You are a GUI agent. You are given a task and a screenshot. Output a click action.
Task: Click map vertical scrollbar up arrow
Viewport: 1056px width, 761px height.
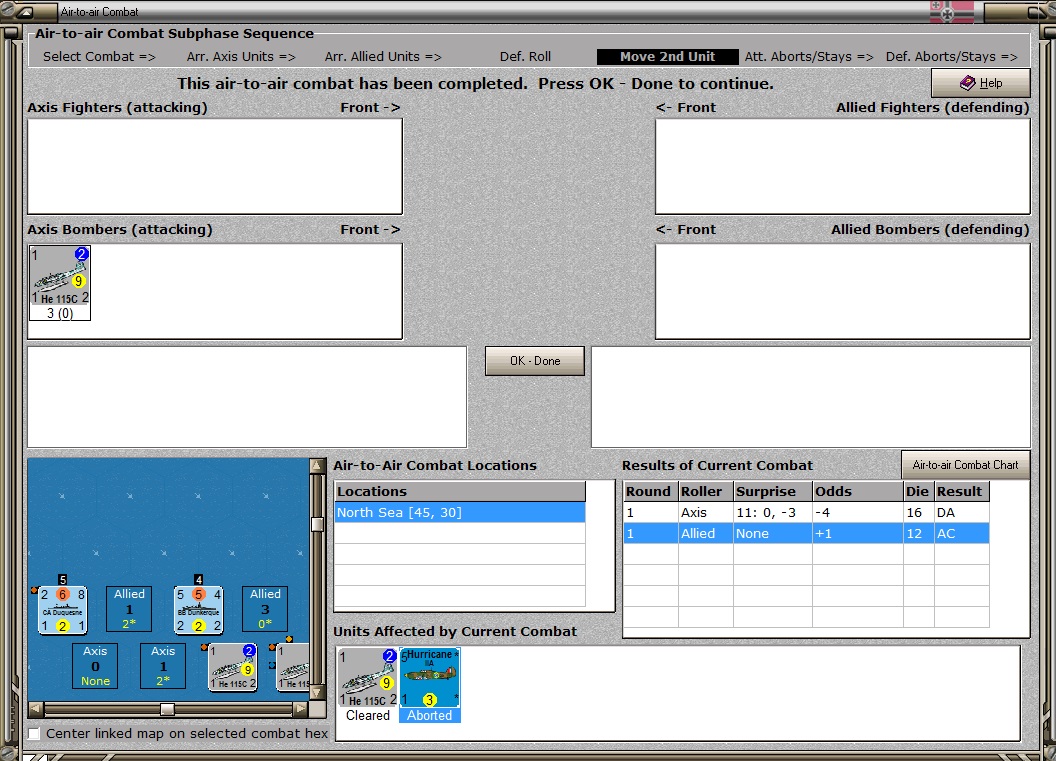[x=317, y=465]
